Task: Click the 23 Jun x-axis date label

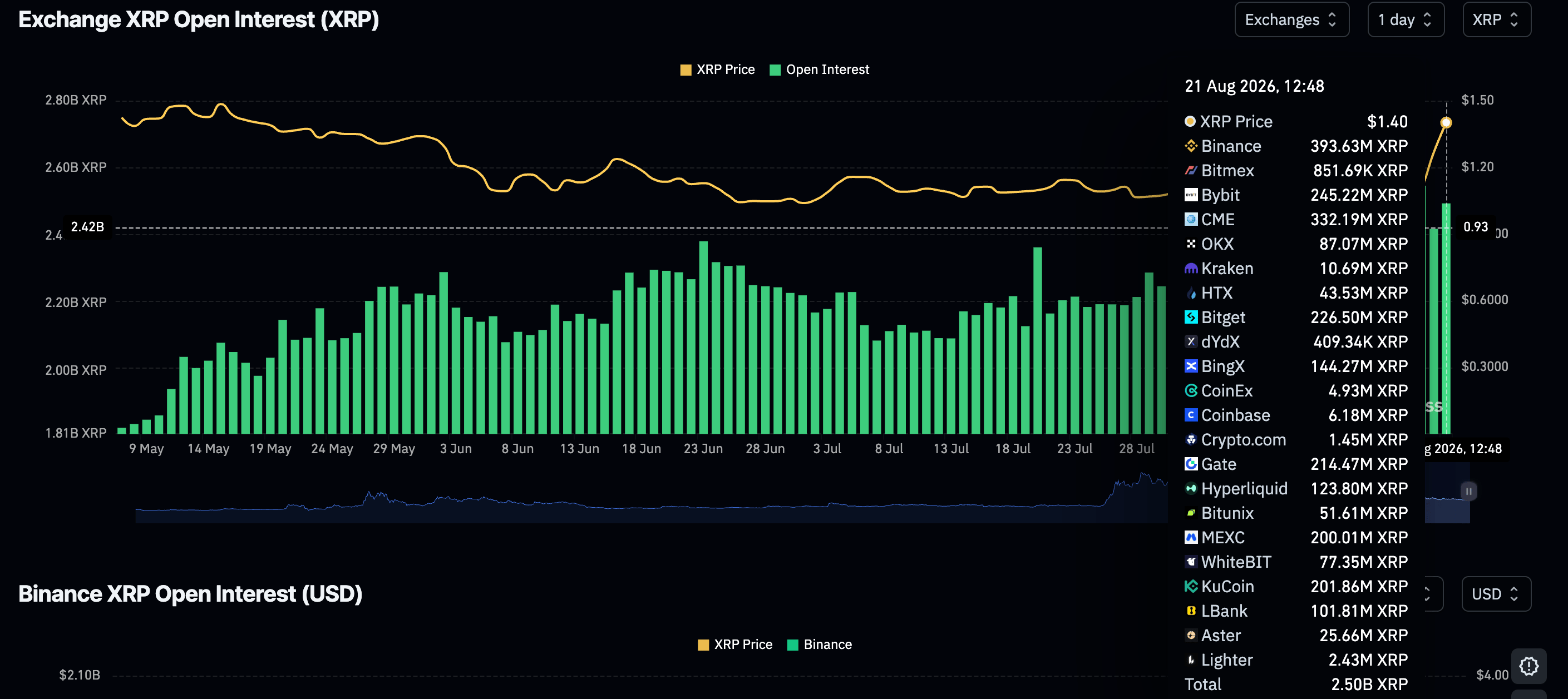Action: coord(703,449)
